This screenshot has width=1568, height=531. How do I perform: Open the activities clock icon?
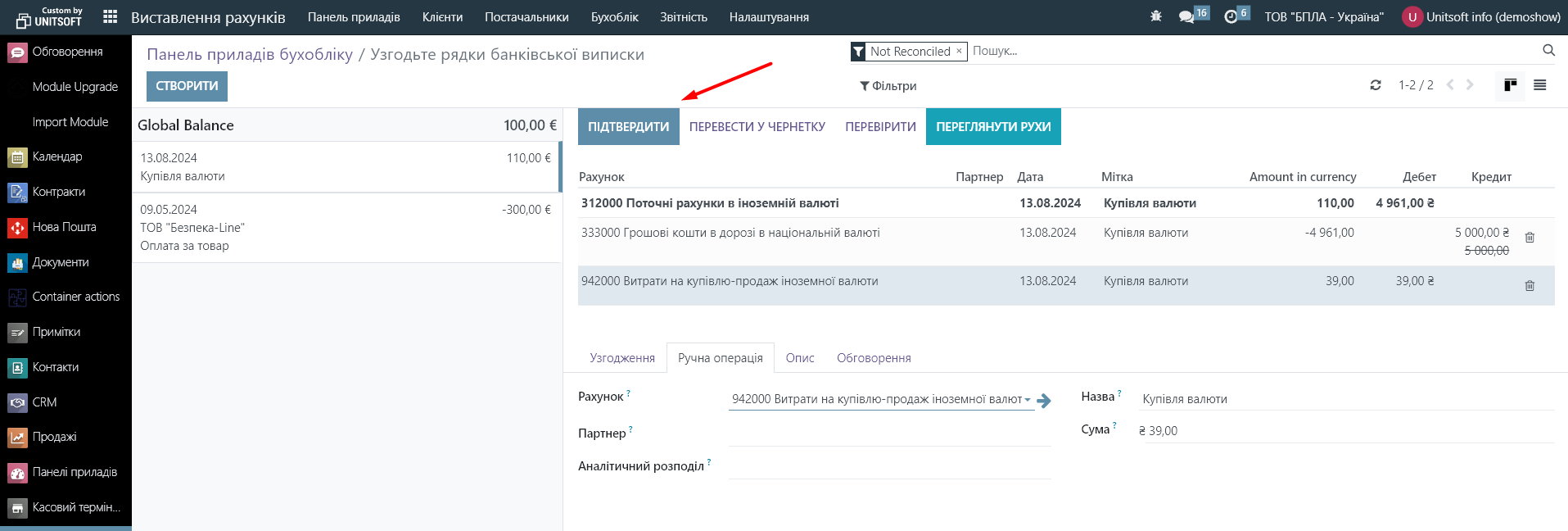pyautogui.click(x=1230, y=16)
